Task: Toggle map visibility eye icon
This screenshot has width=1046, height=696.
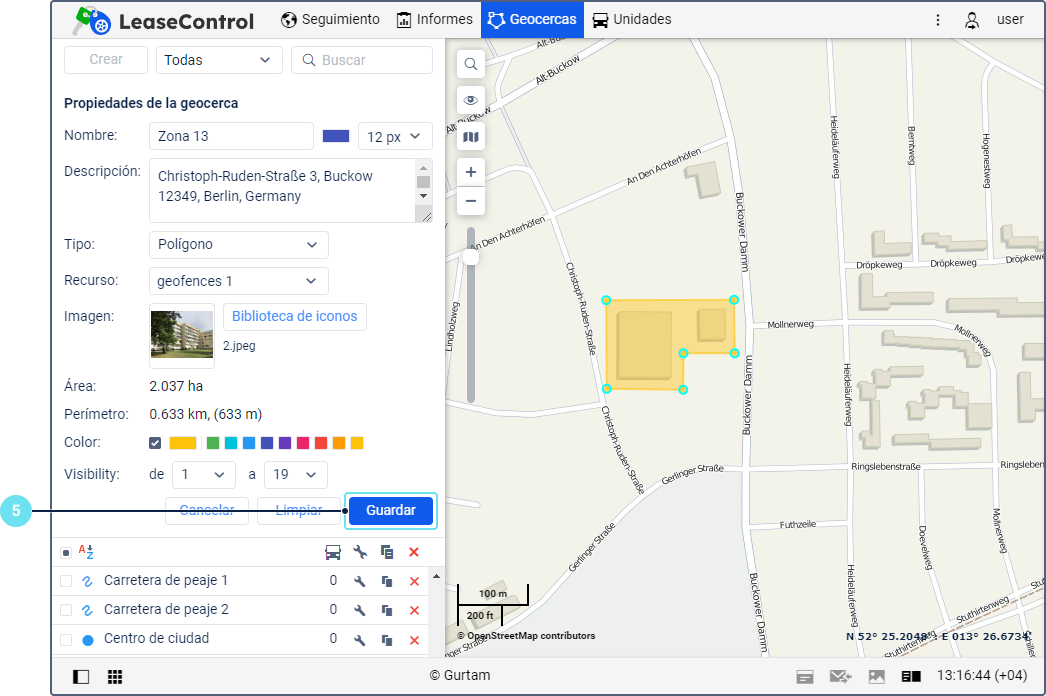Action: 470,101
